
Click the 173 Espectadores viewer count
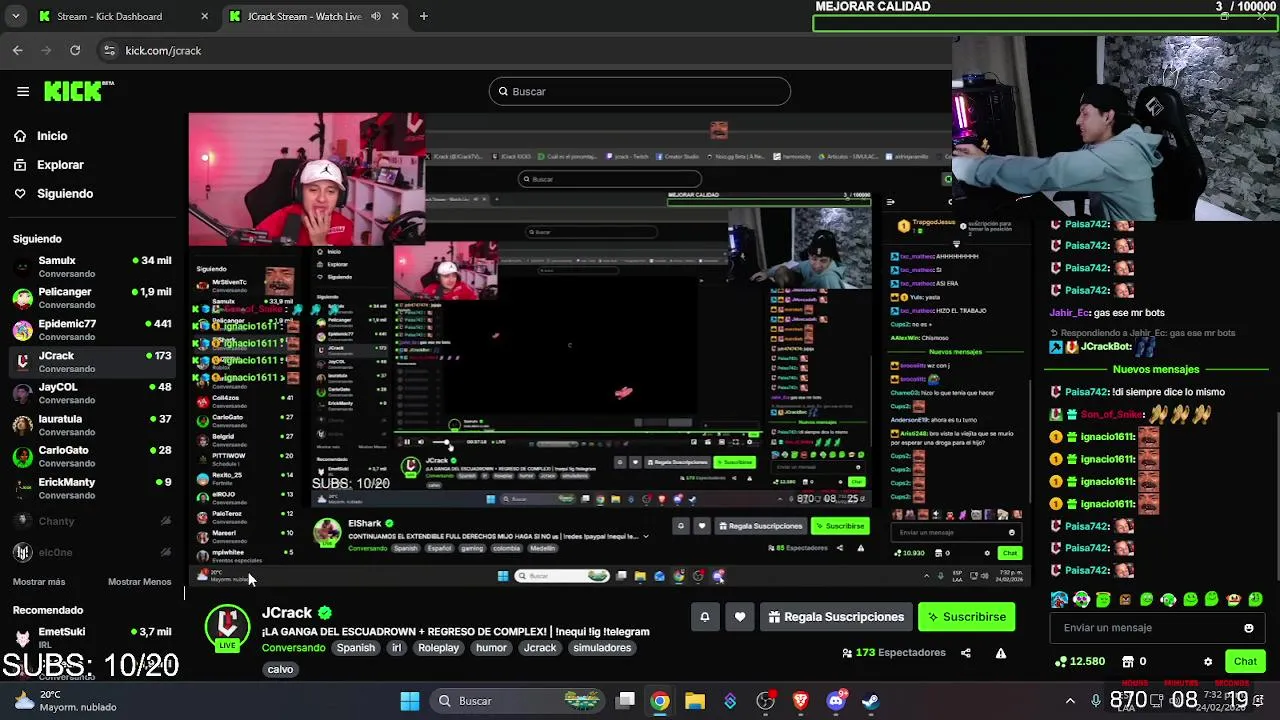893,653
